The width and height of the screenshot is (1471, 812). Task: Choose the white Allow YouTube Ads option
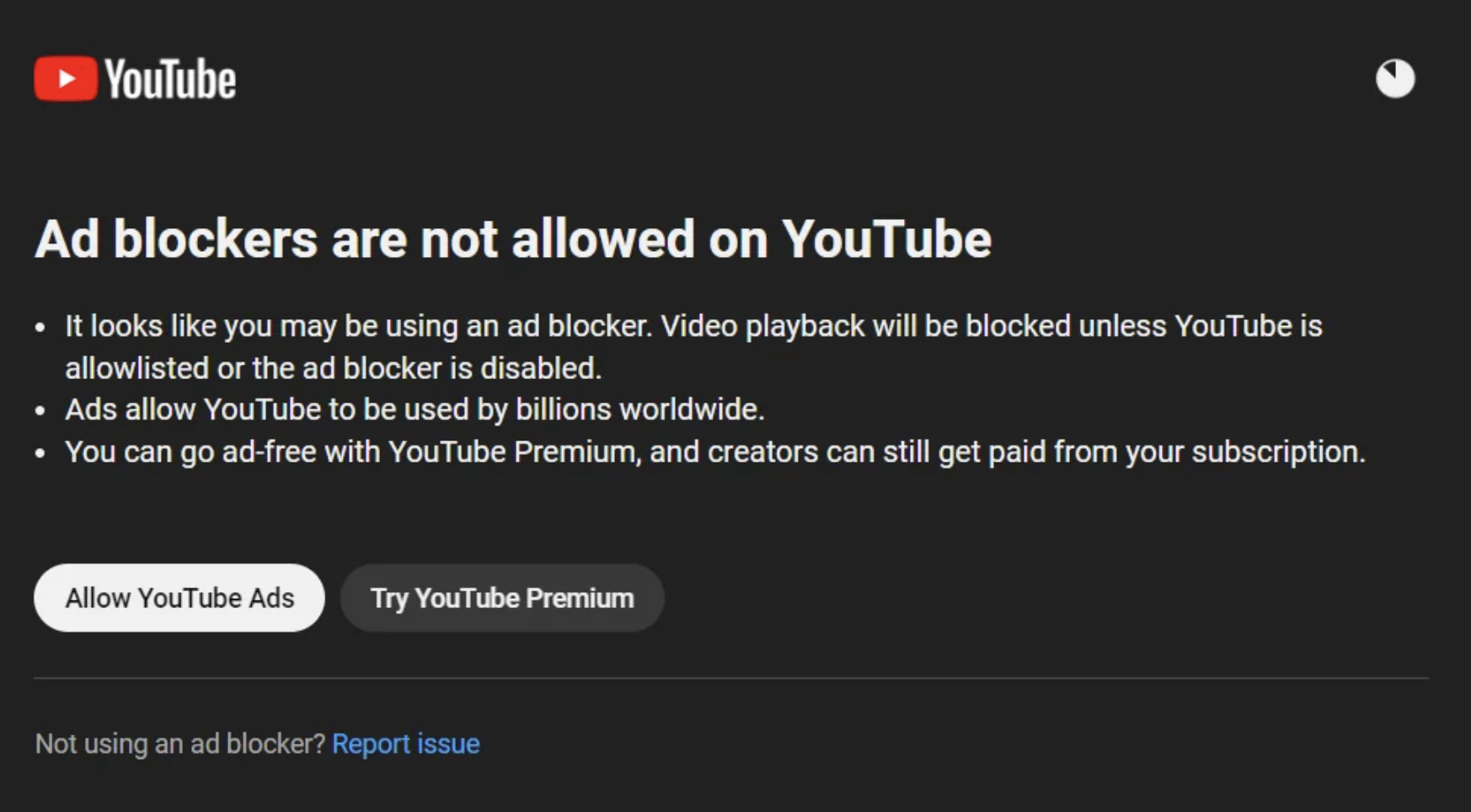[x=179, y=598]
